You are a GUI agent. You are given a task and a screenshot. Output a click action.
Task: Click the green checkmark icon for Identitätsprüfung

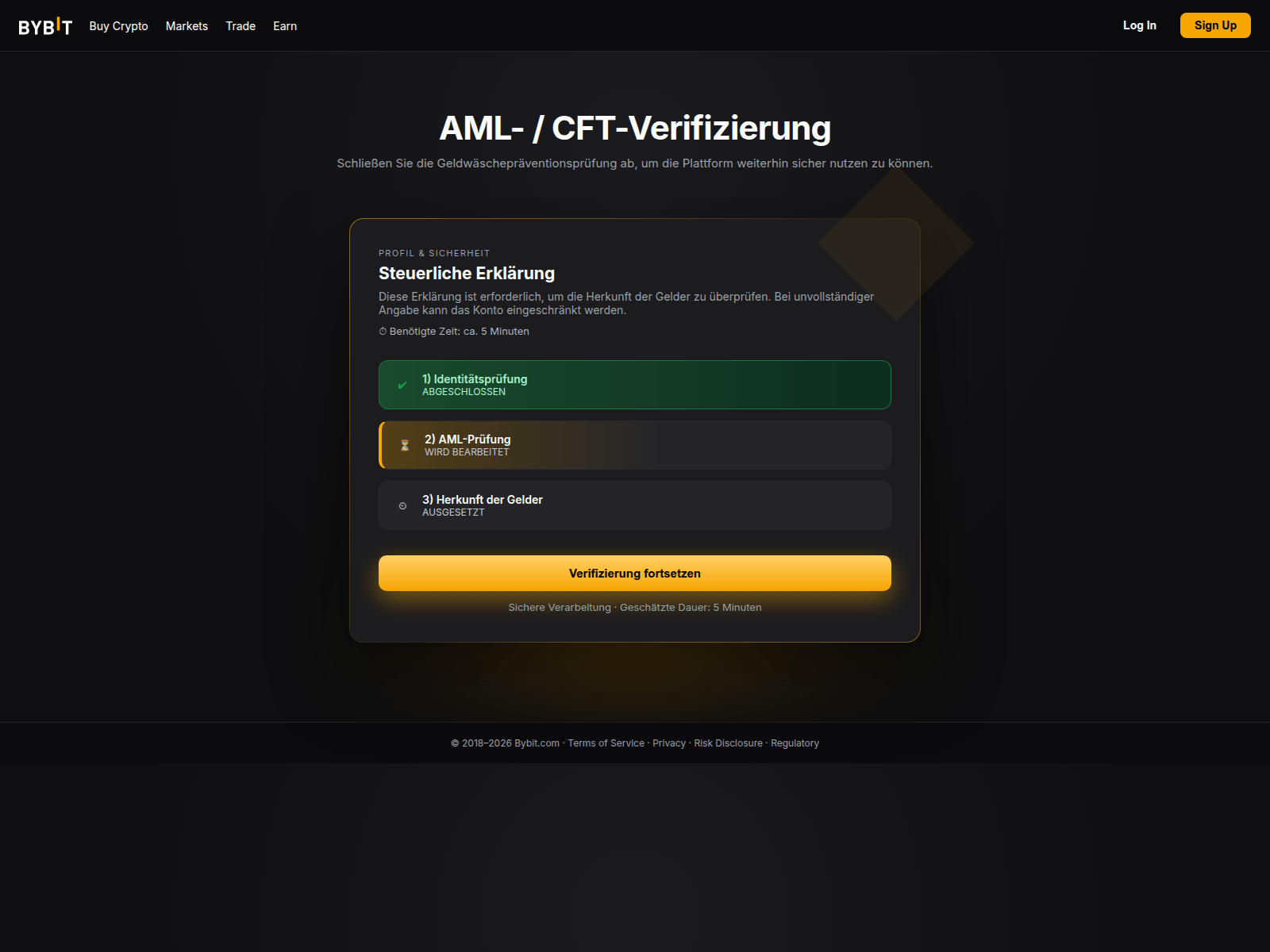click(x=402, y=386)
